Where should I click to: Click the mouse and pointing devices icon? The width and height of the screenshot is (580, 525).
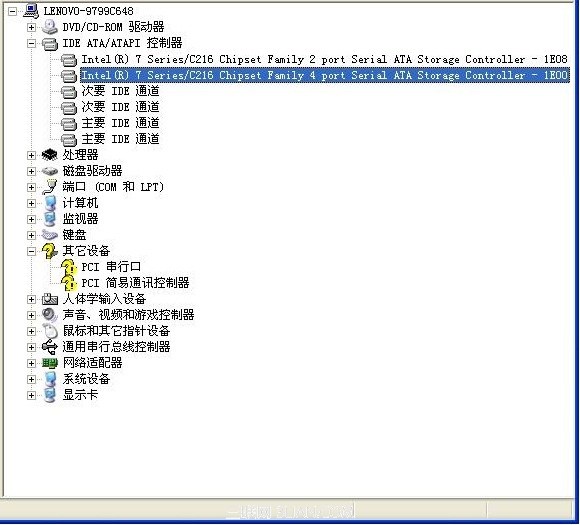click(50, 331)
